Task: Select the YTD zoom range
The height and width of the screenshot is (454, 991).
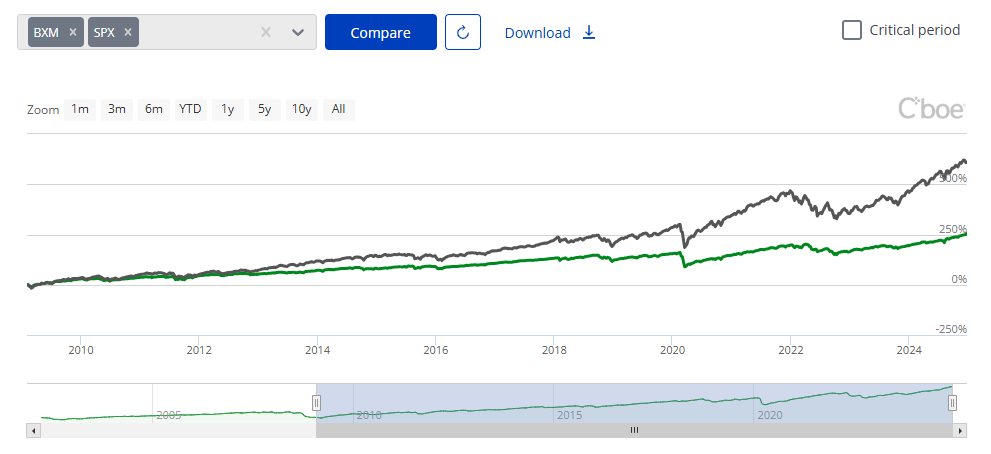Action: 190,109
